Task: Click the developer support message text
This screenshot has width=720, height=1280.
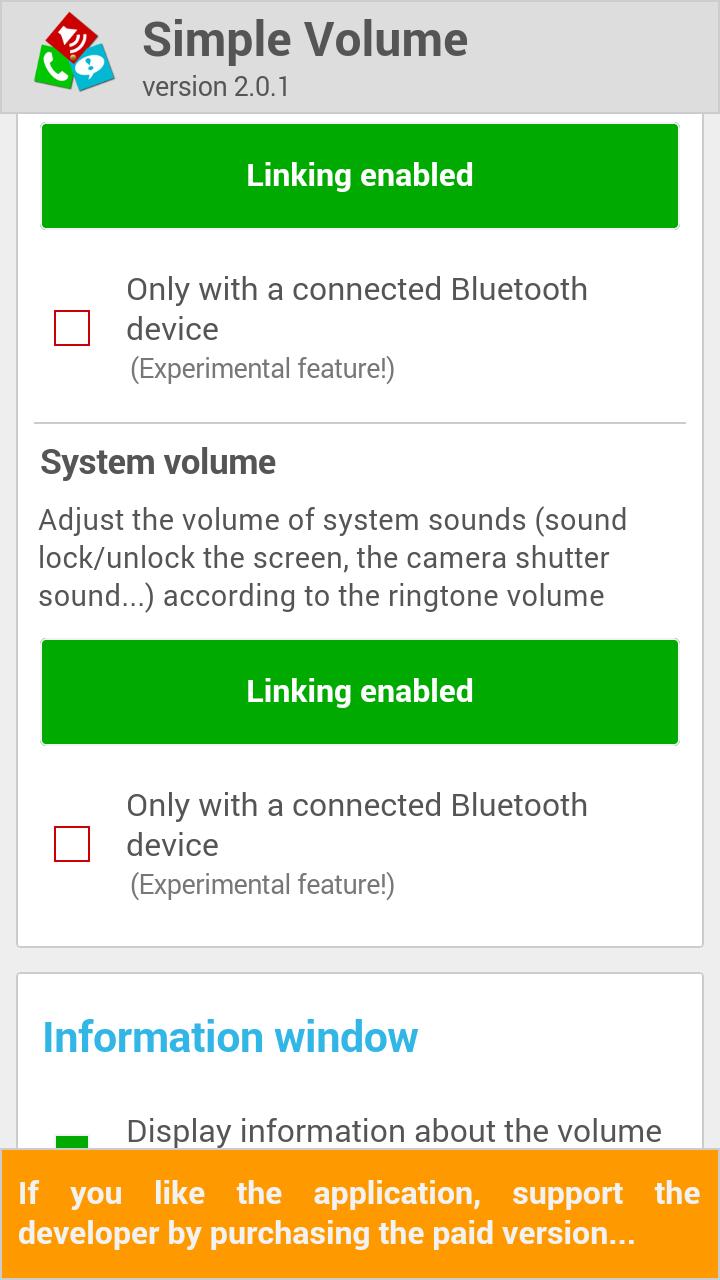Action: 360,1213
